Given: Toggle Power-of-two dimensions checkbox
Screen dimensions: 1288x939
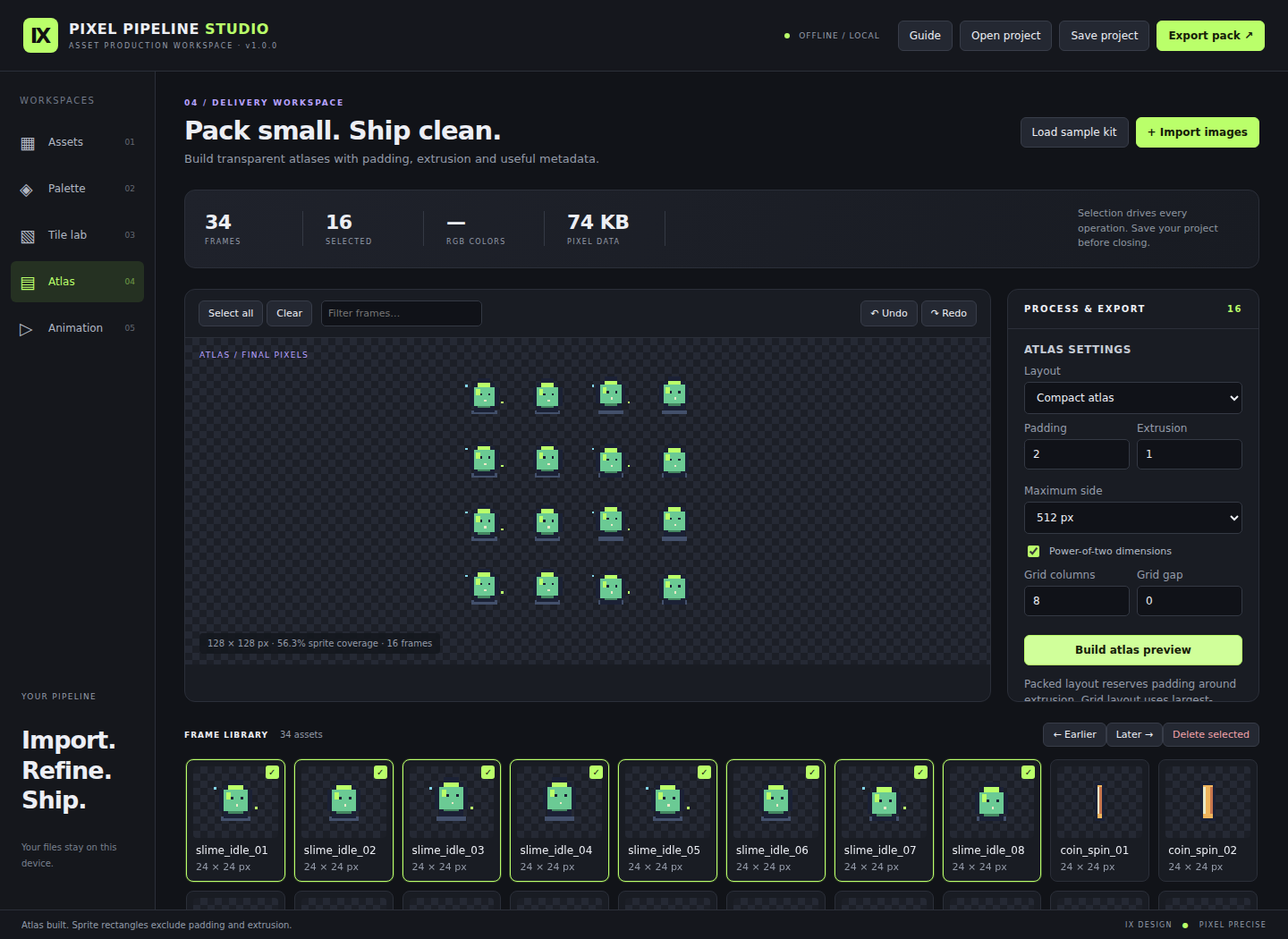Looking at the screenshot, I should pyautogui.click(x=1033, y=551).
